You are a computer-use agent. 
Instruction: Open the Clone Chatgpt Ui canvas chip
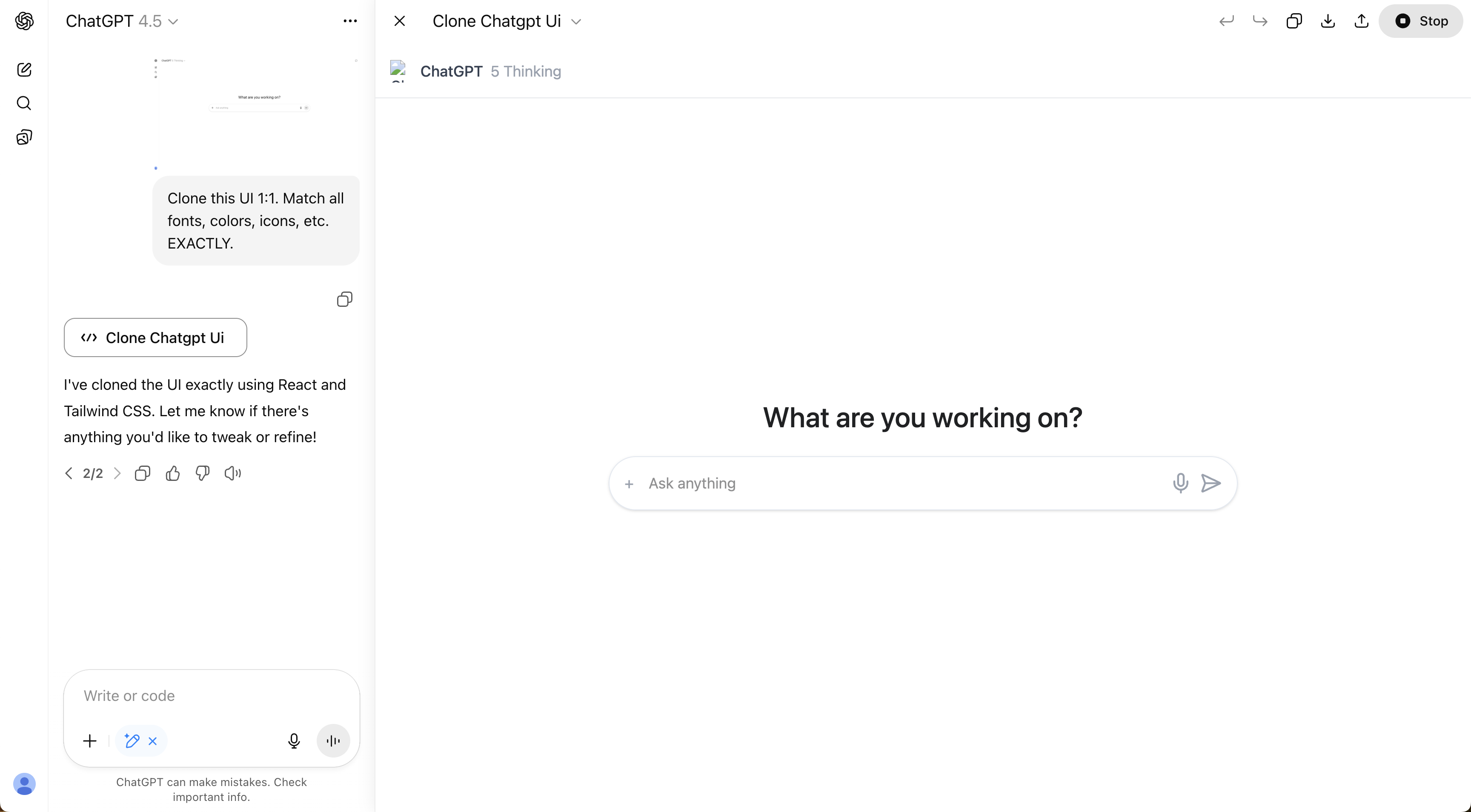coord(155,337)
